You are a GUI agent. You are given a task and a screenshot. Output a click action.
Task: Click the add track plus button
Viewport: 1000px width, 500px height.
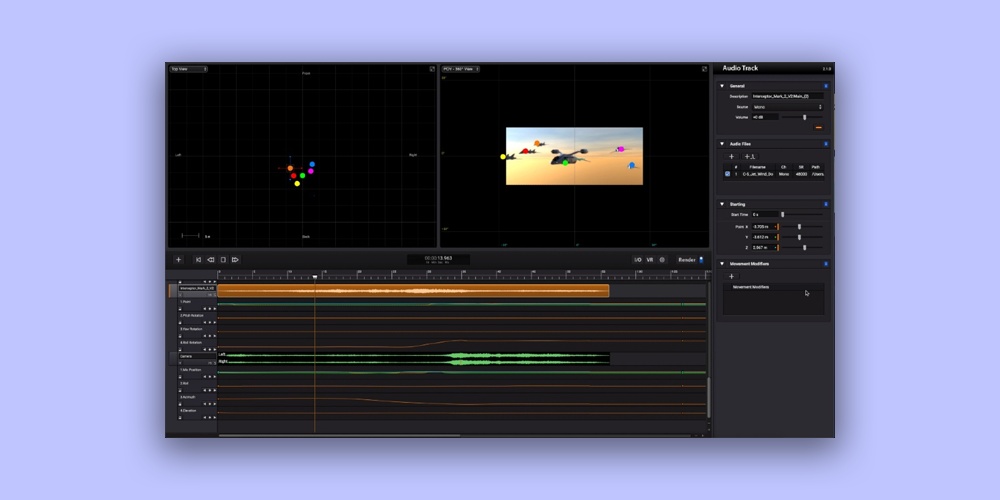tap(179, 259)
